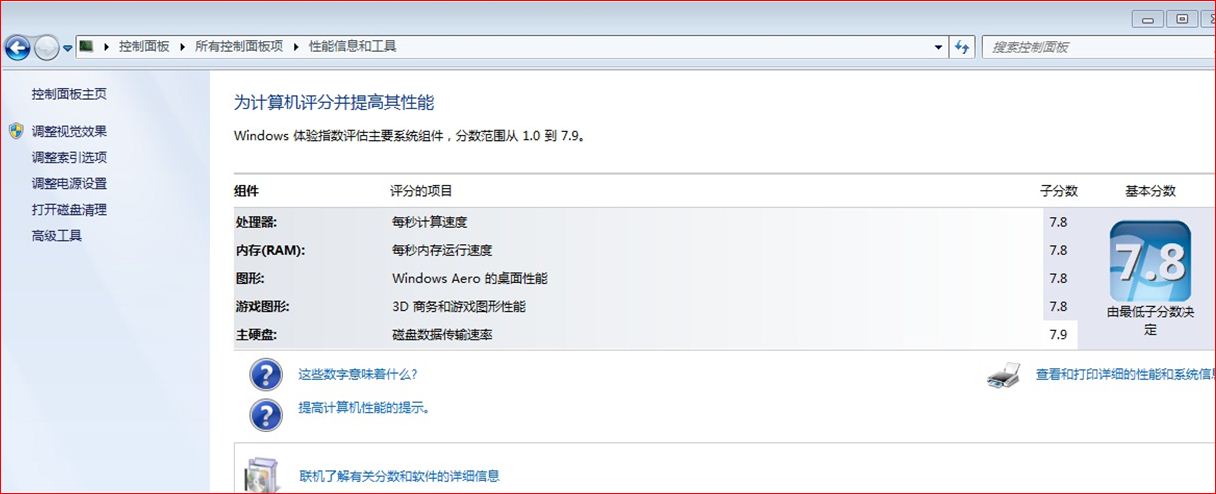Select the 处理器 component row label
This screenshot has width=1216, height=494.
pyautogui.click(x=256, y=222)
